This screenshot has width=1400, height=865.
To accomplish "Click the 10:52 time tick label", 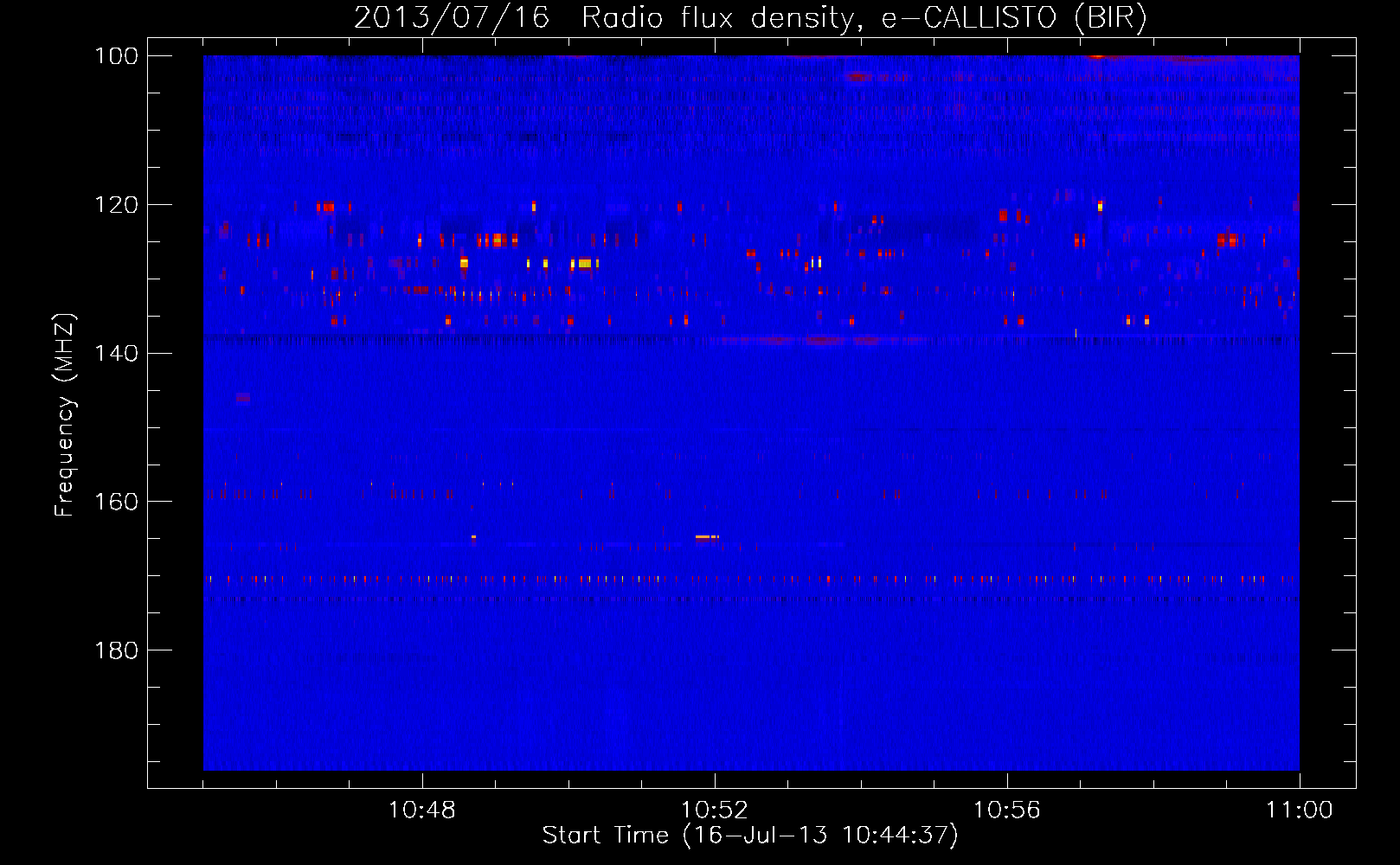I will [x=715, y=811].
